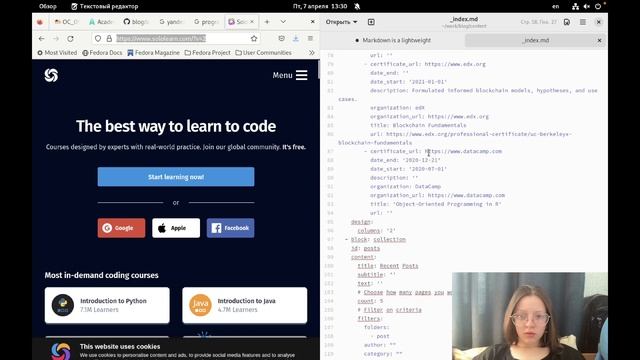This screenshot has height=360, width=640.
Task: Switch en keyboard layout indicator
Action: 556,6
